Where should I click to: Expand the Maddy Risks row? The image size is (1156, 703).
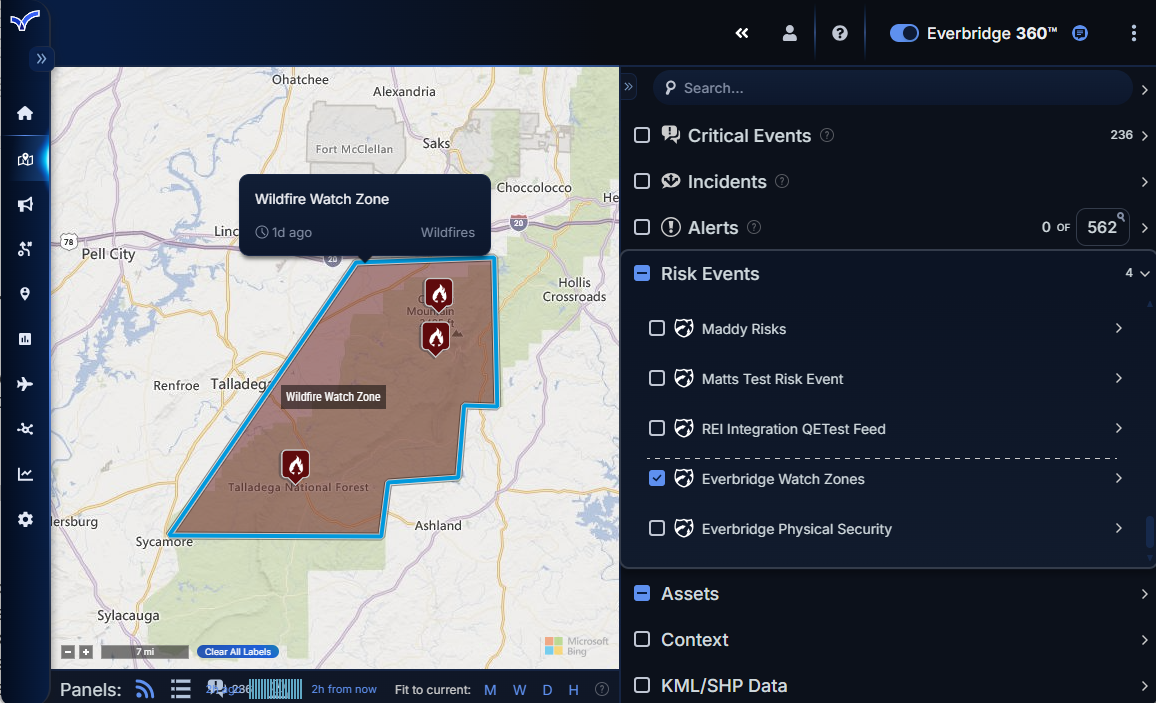[1118, 328]
